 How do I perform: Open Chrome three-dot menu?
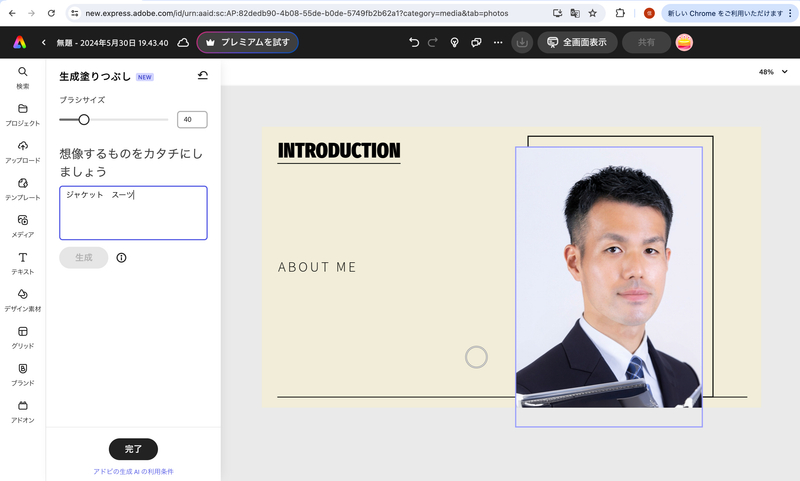click(790, 13)
